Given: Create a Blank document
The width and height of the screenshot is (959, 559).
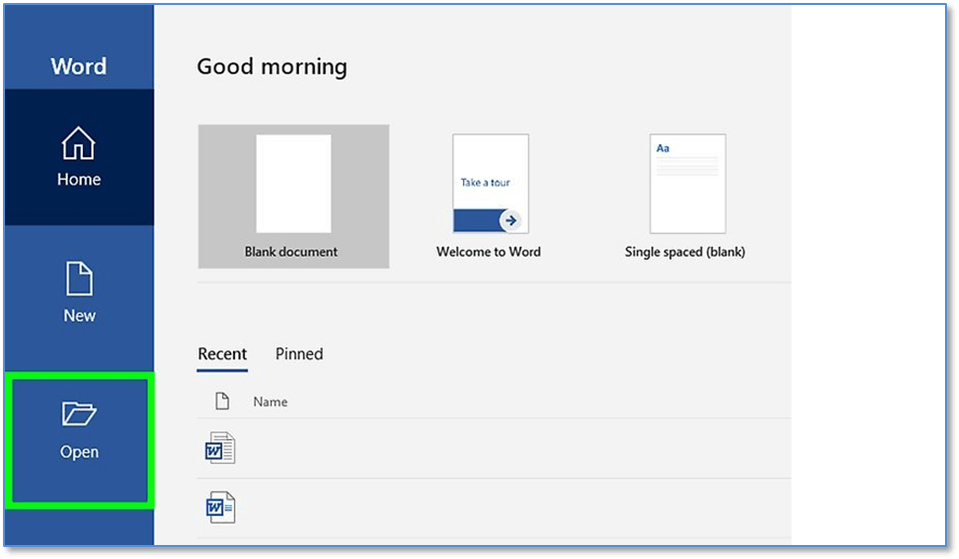Looking at the screenshot, I should coord(294,196).
